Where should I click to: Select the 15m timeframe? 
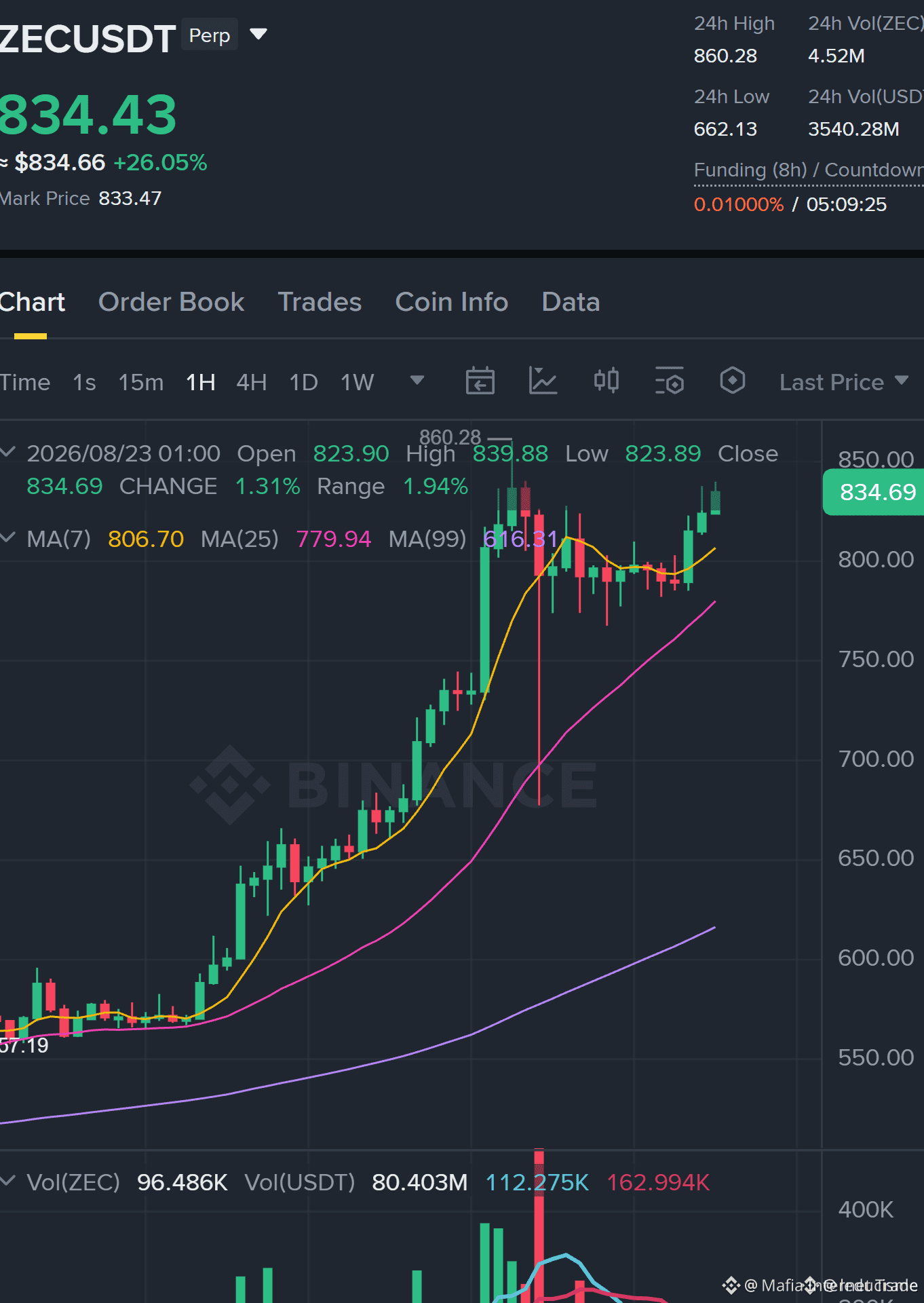tap(141, 382)
